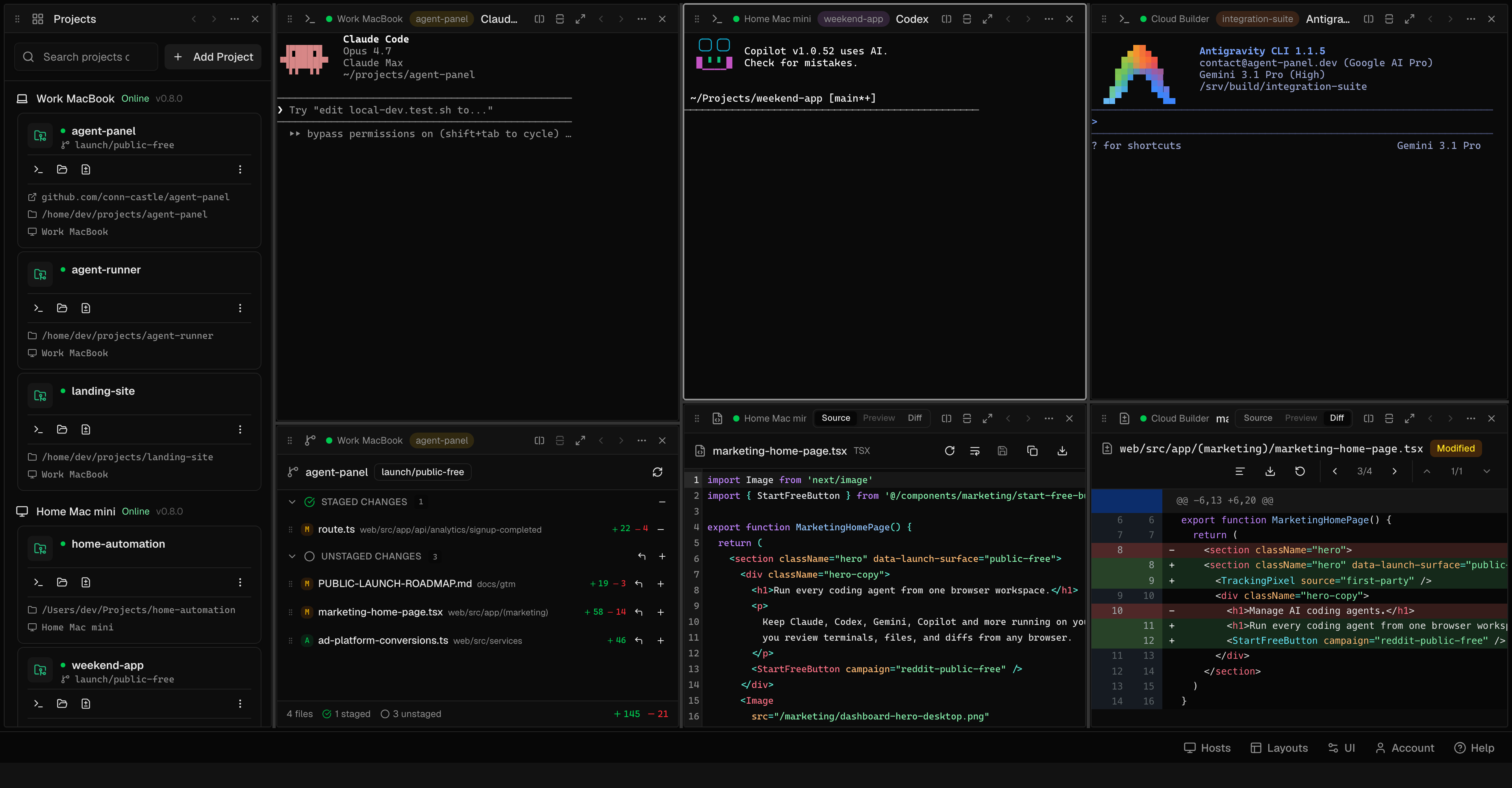
Task: Toggle diff view layout lines icon
Action: [x=1240, y=472]
